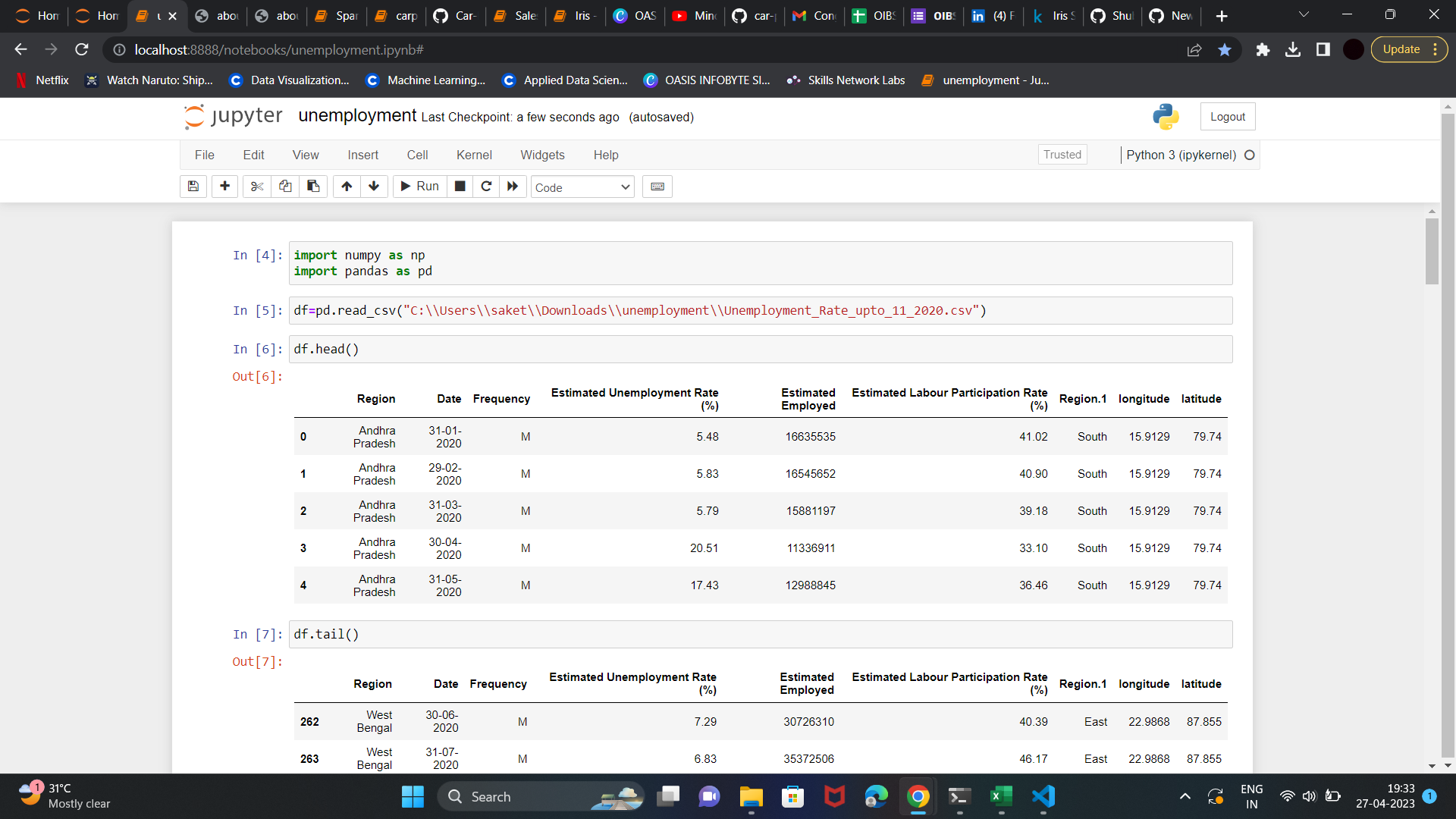
Task: Restart kernel and run all via fast-forward icon
Action: 513,187
